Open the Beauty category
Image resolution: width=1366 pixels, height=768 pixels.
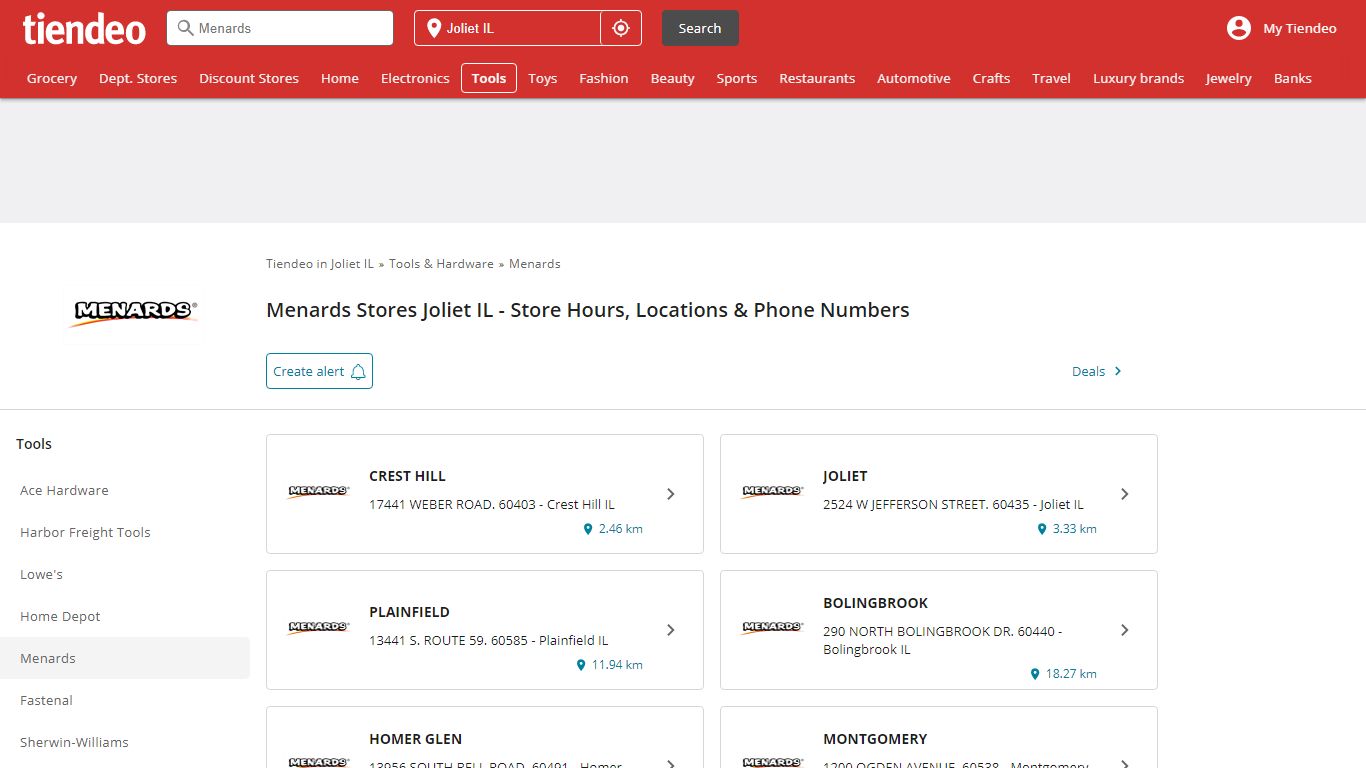[x=673, y=78]
